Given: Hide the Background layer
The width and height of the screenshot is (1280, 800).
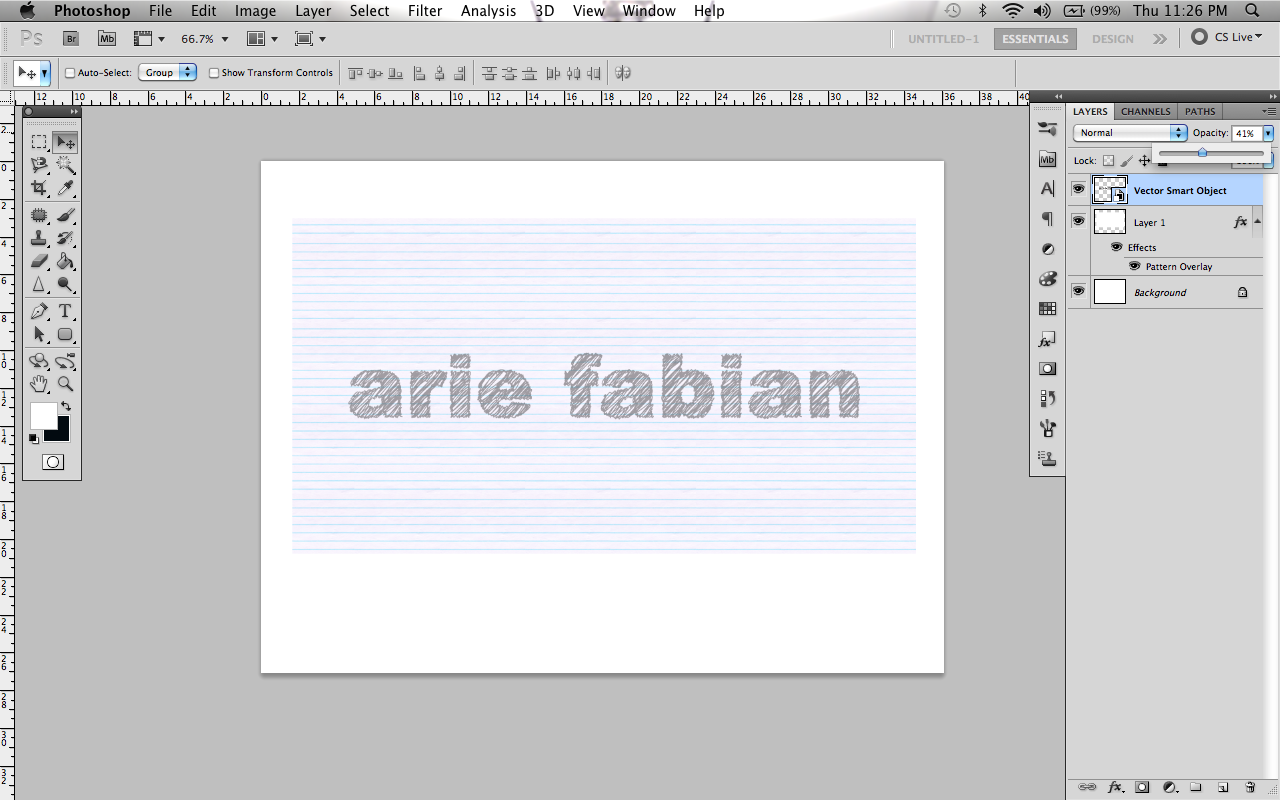Looking at the screenshot, I should (1078, 291).
